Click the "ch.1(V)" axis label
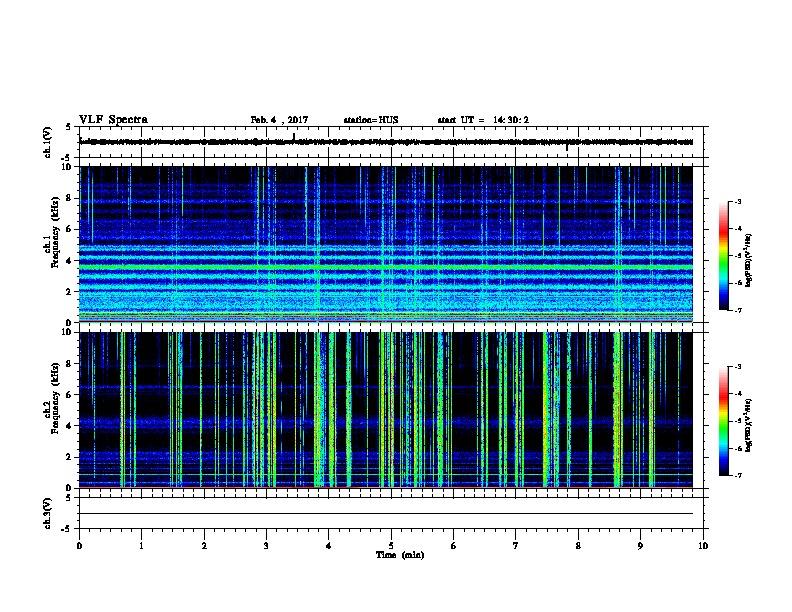792x612 pixels. coord(47,142)
